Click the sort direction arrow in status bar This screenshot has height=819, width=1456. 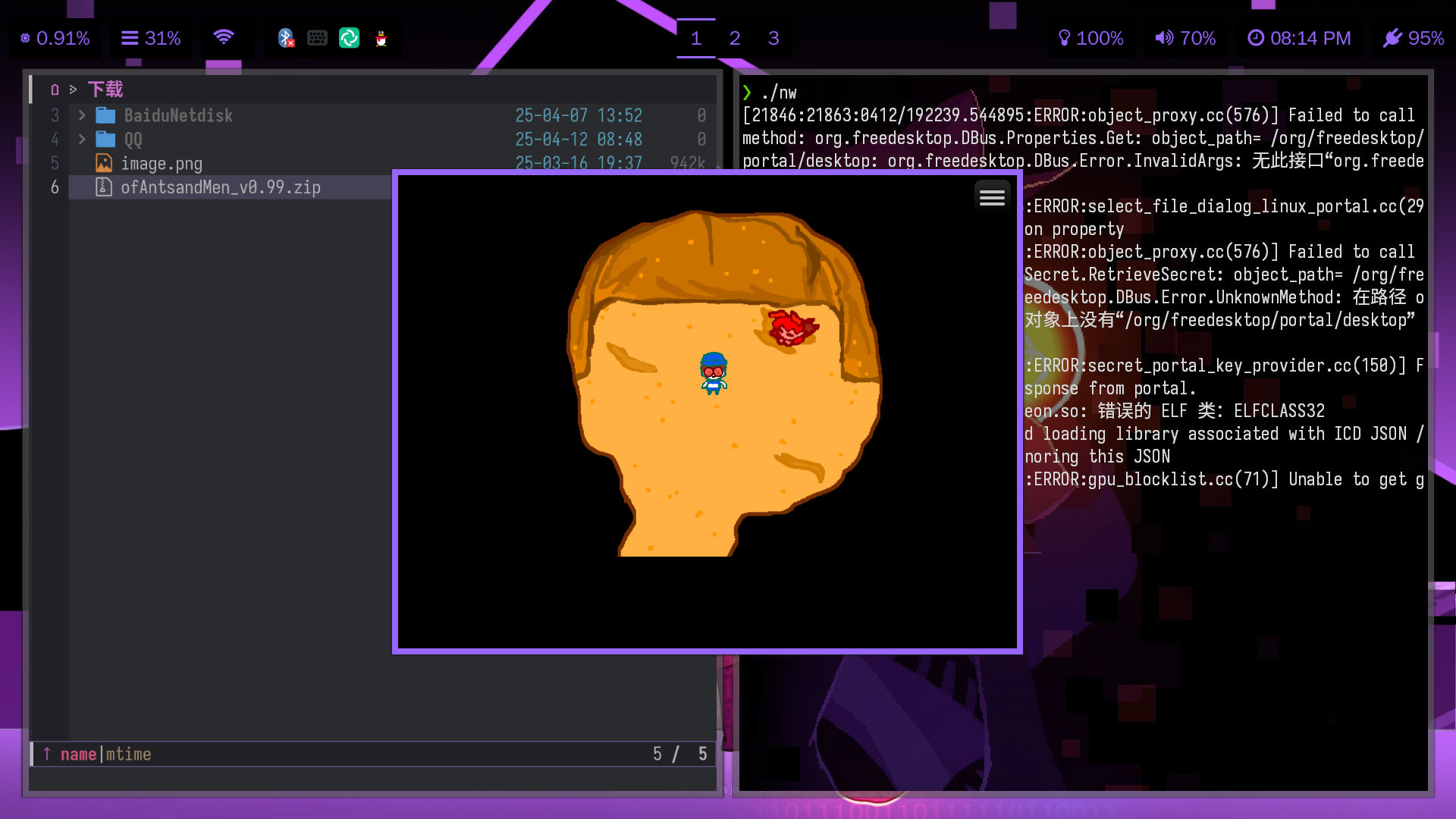click(47, 754)
